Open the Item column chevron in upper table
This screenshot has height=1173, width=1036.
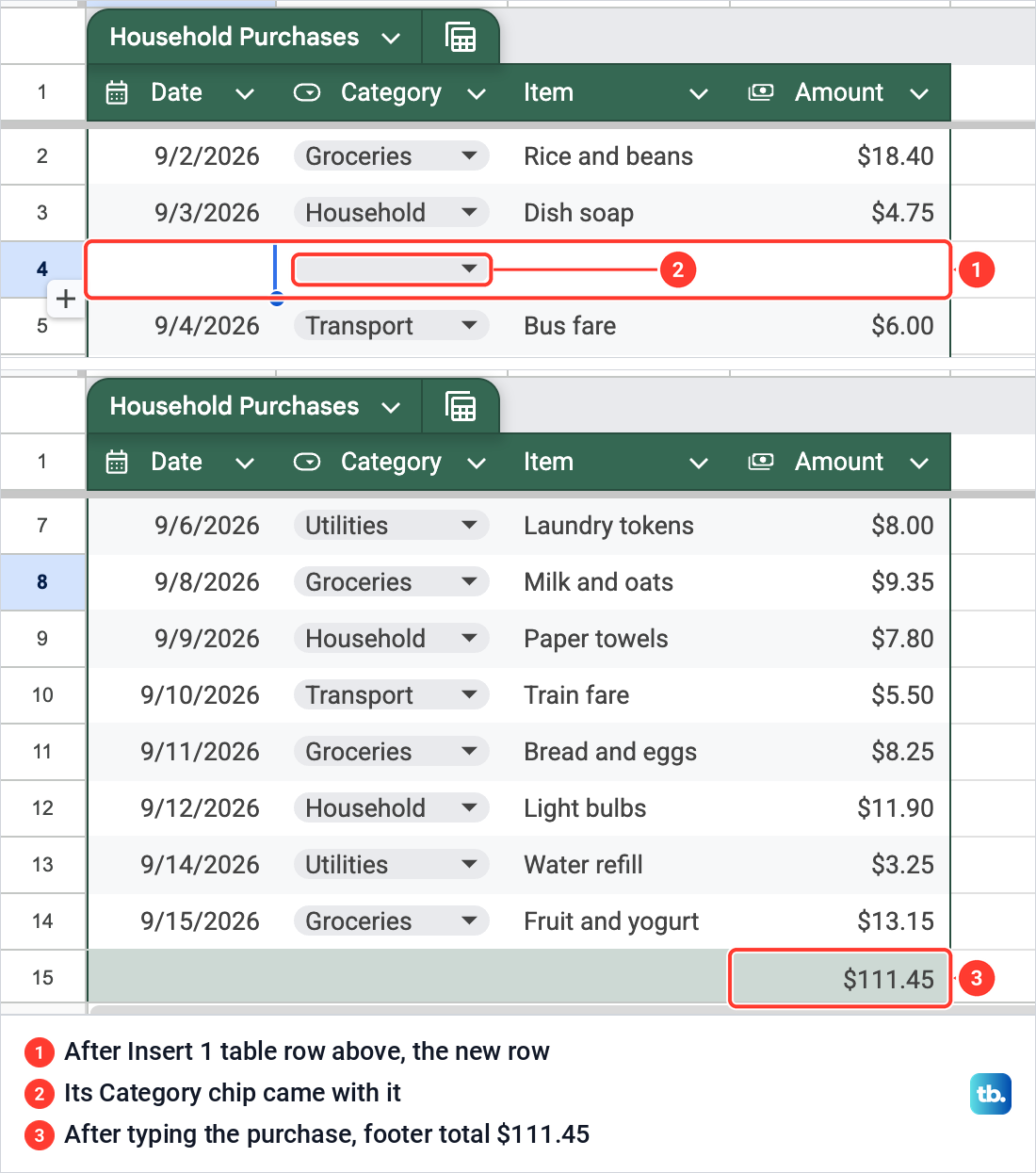coord(699,93)
